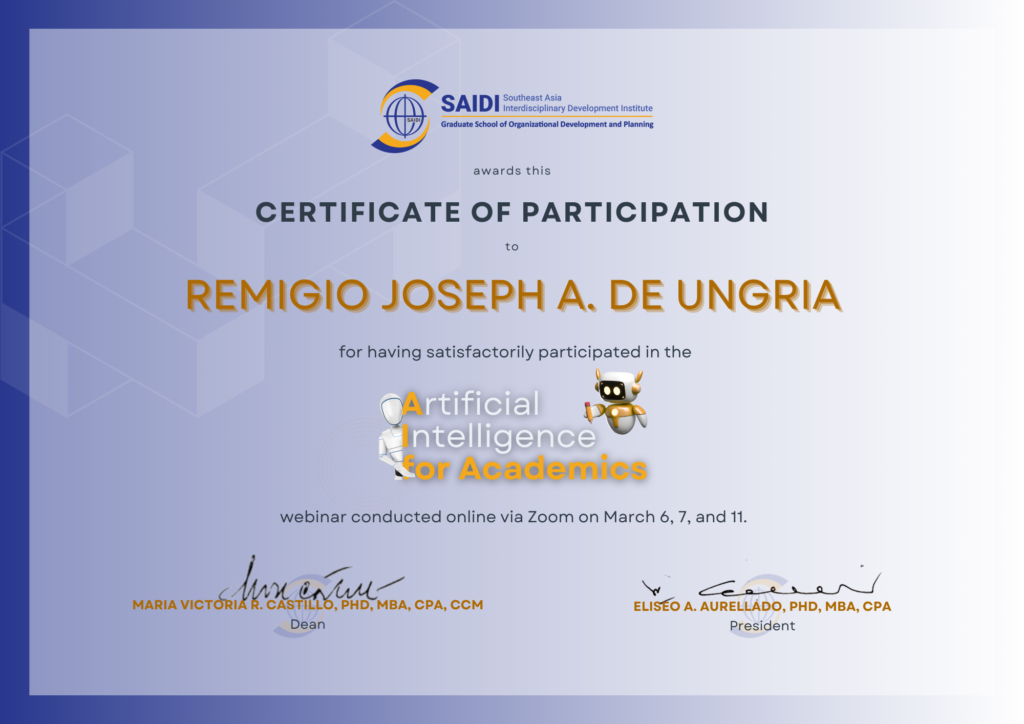
Task: Click the webinar dates line mentioning Zoom
Action: coord(513,517)
